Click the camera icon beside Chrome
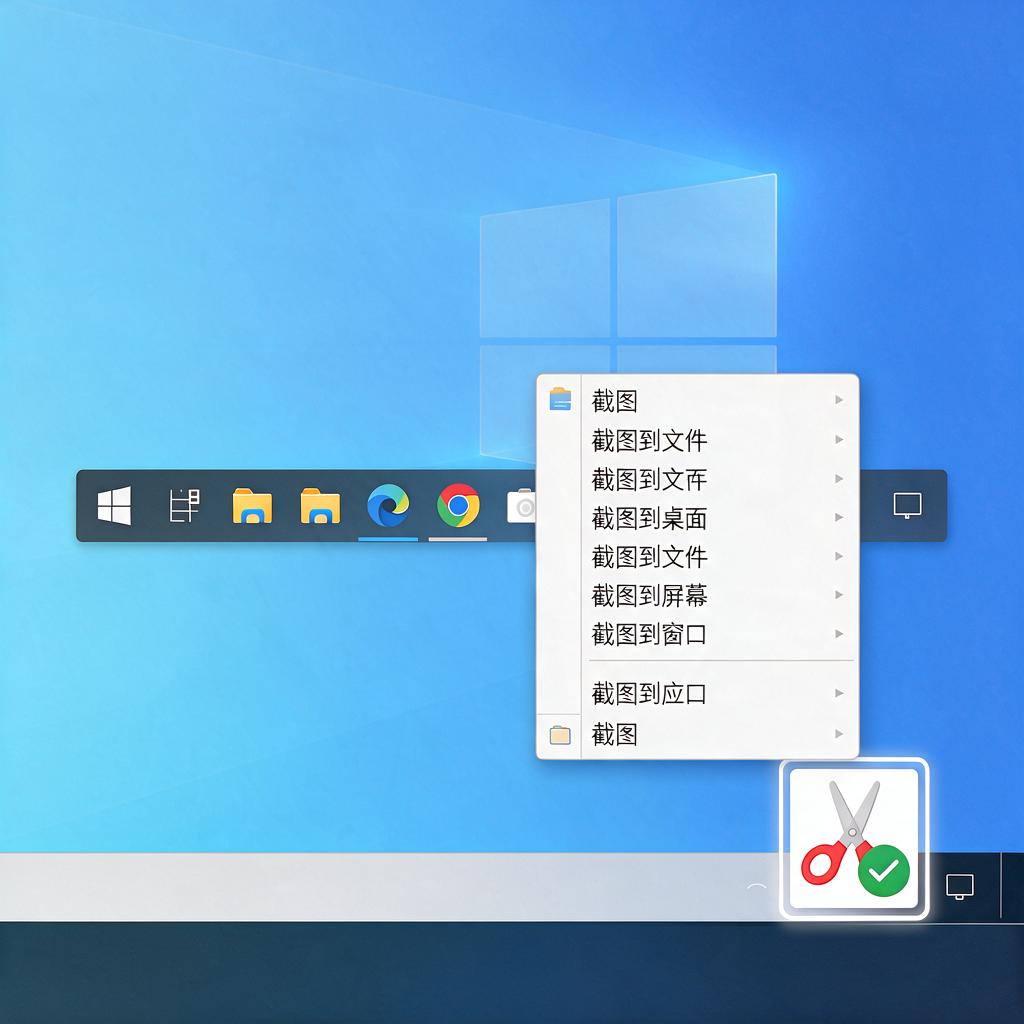 click(521, 505)
